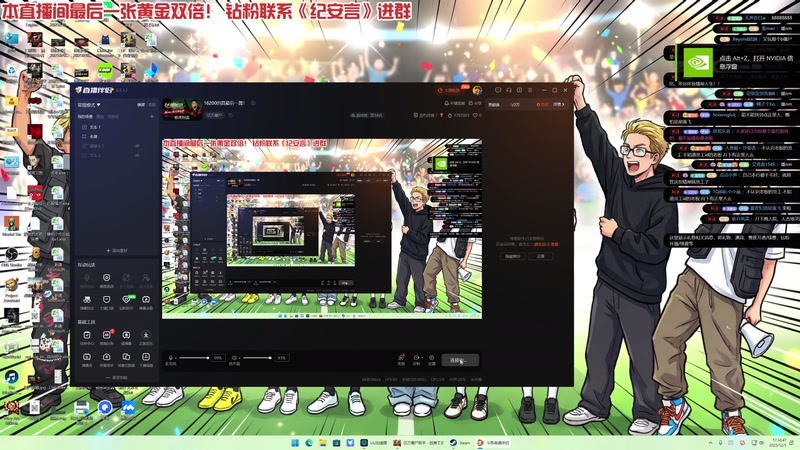Select the 文本 1 source row
The image size is (800, 450).
pyautogui.click(x=117, y=127)
